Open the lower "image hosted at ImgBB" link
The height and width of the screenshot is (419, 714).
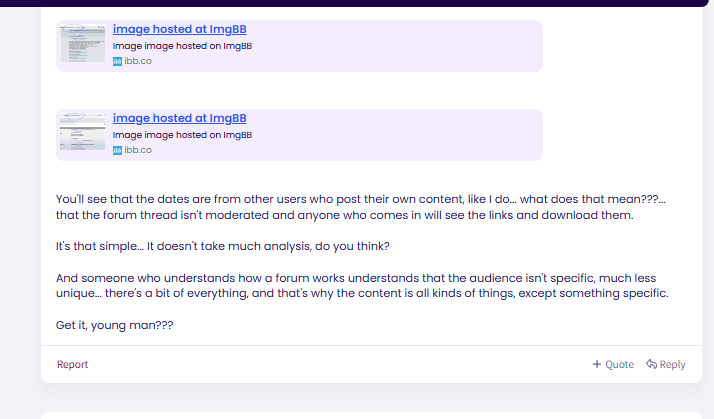179,118
